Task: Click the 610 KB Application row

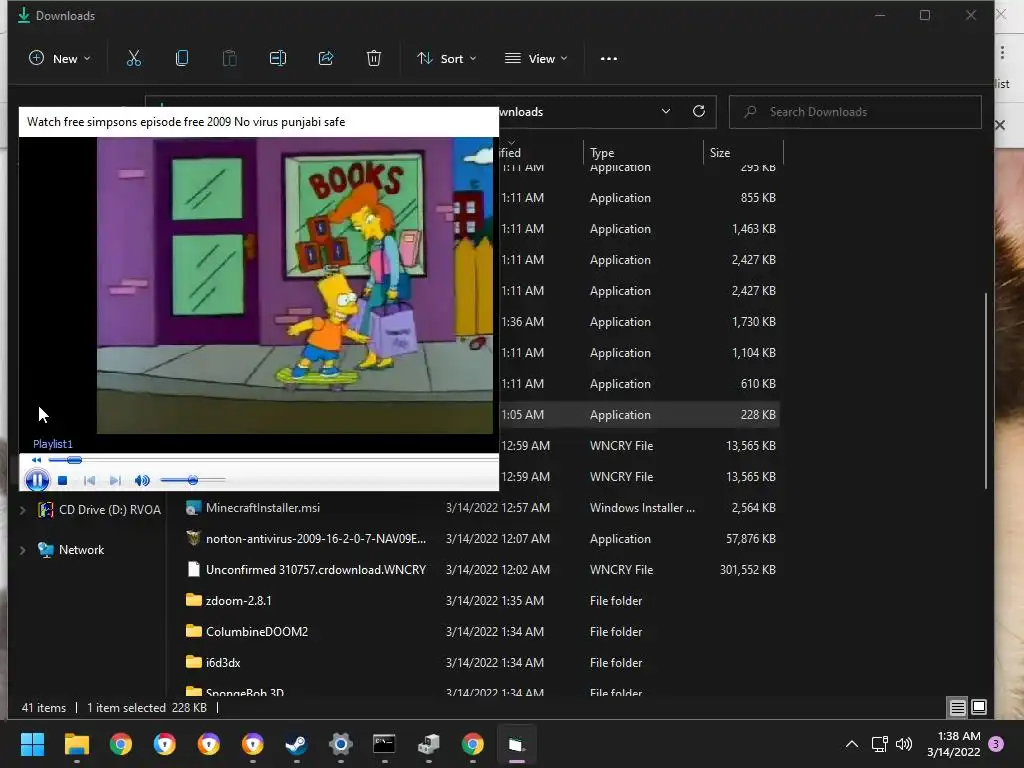Action: pos(639,384)
